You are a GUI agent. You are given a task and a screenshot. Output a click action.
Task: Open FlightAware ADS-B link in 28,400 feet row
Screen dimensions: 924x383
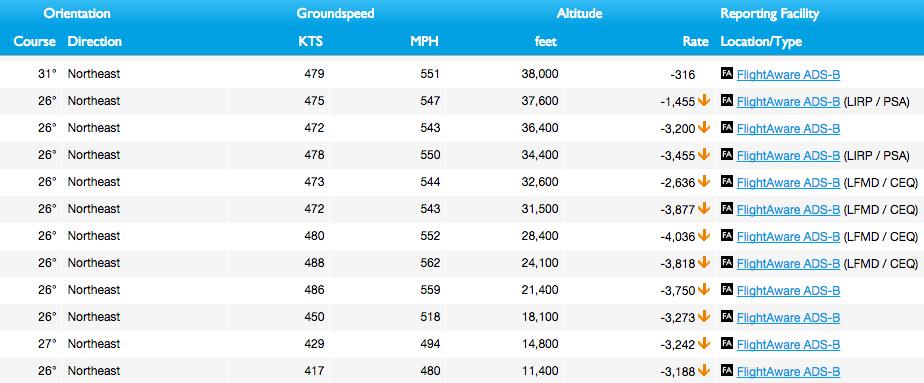tap(788, 237)
